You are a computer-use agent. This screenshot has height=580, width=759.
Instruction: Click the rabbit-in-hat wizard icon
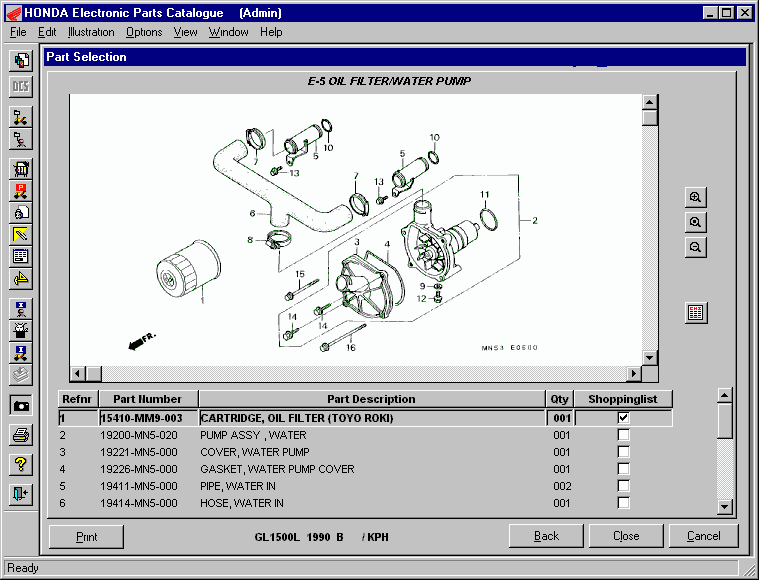tap(21, 331)
